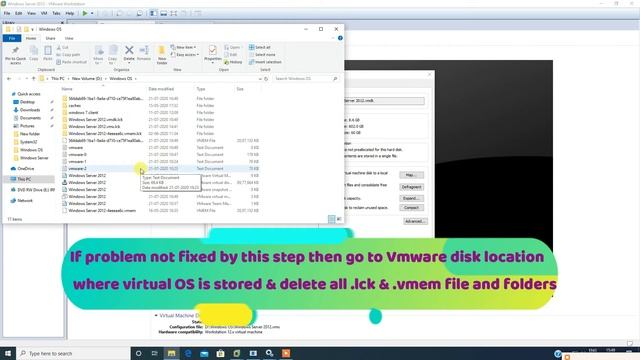Viewport: 640px width, 360px height.
Task: Click This PC in the address breadcrumb
Action: point(58,78)
